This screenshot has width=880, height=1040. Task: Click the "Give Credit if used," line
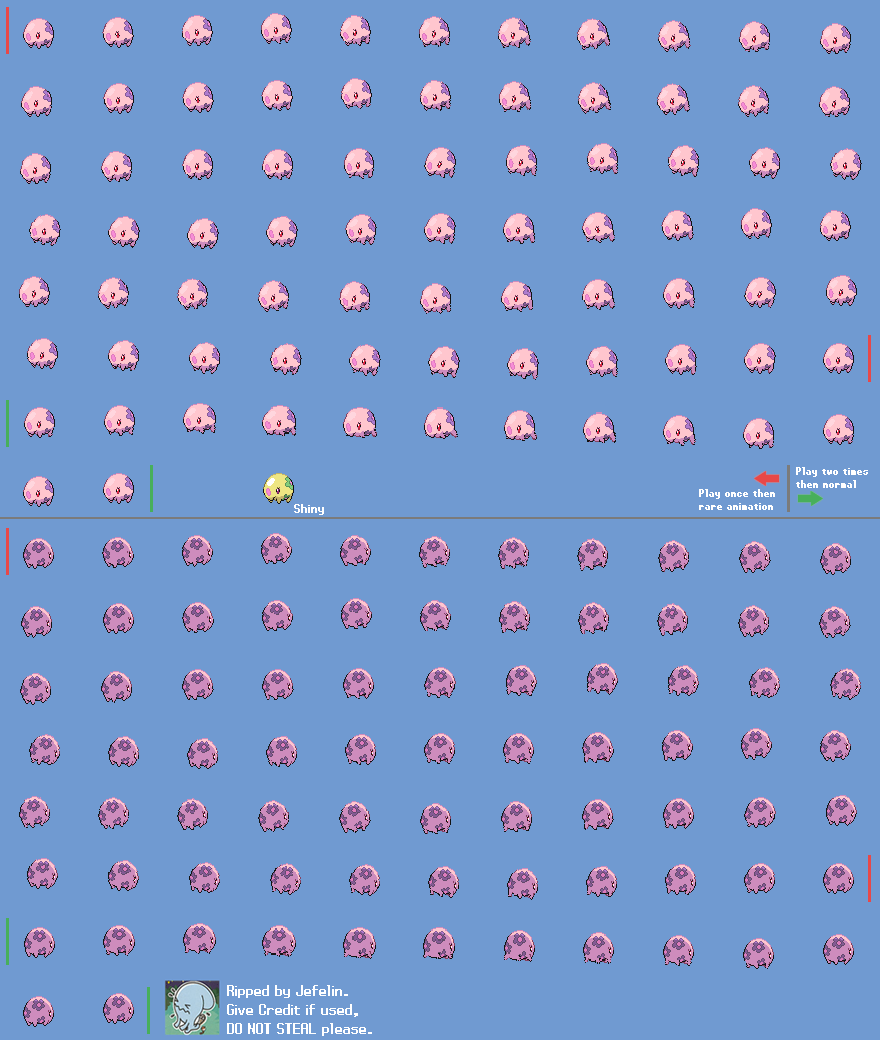(x=292, y=1010)
